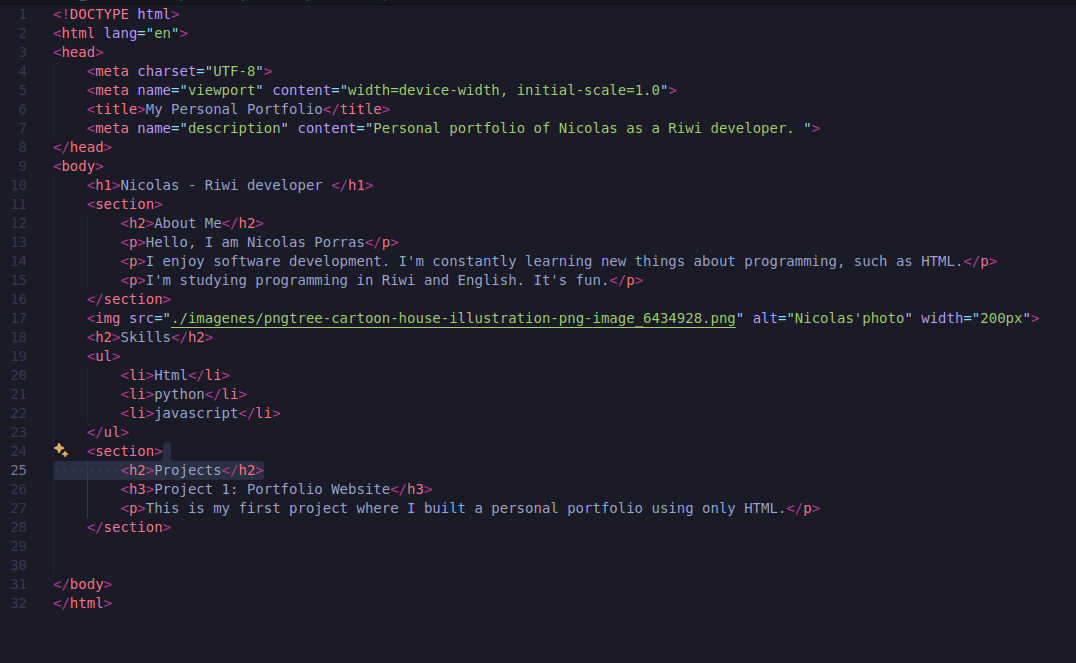The image size is (1076, 663).
Task: Place cursor on the "Projects" heading text
Action: tap(188, 470)
